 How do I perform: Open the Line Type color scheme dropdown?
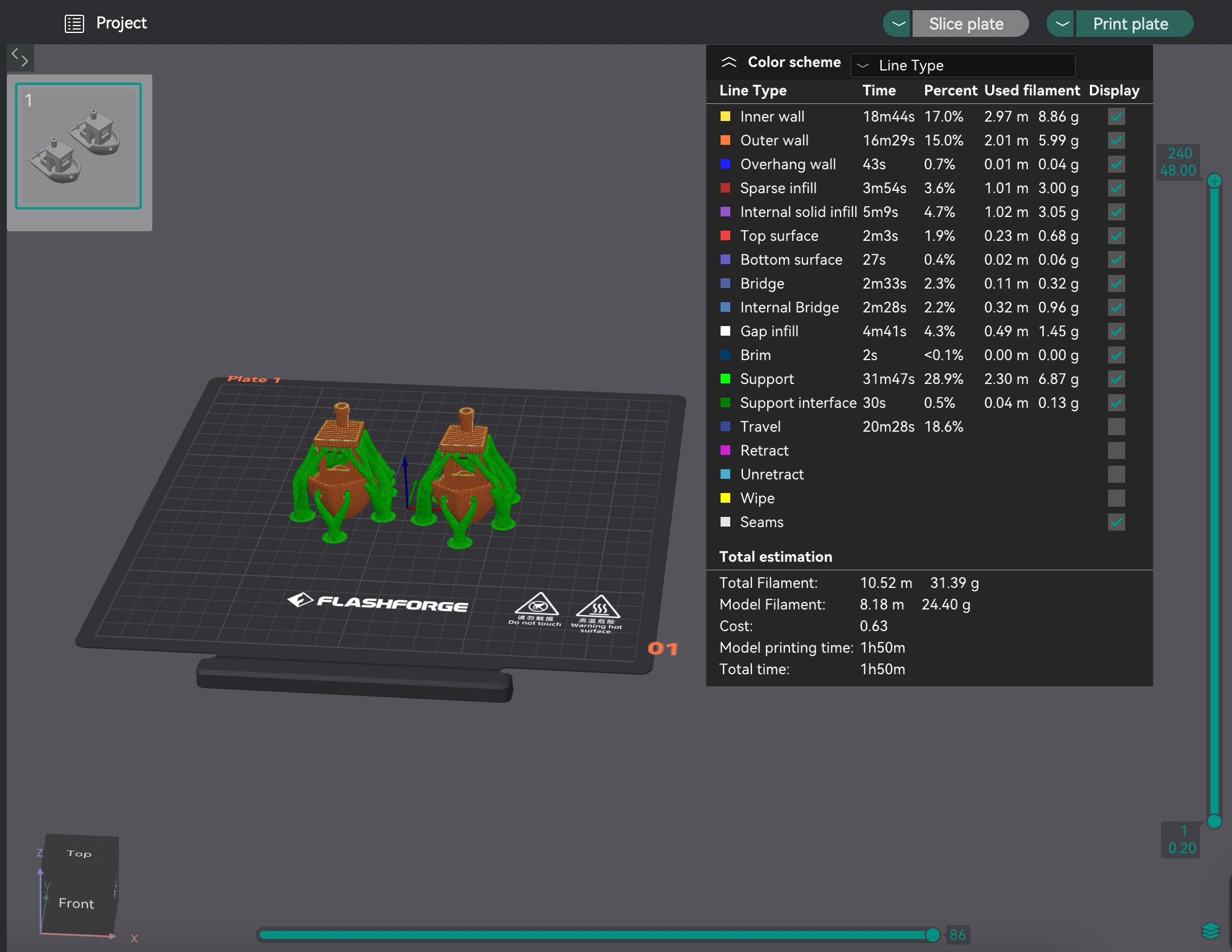click(963, 65)
